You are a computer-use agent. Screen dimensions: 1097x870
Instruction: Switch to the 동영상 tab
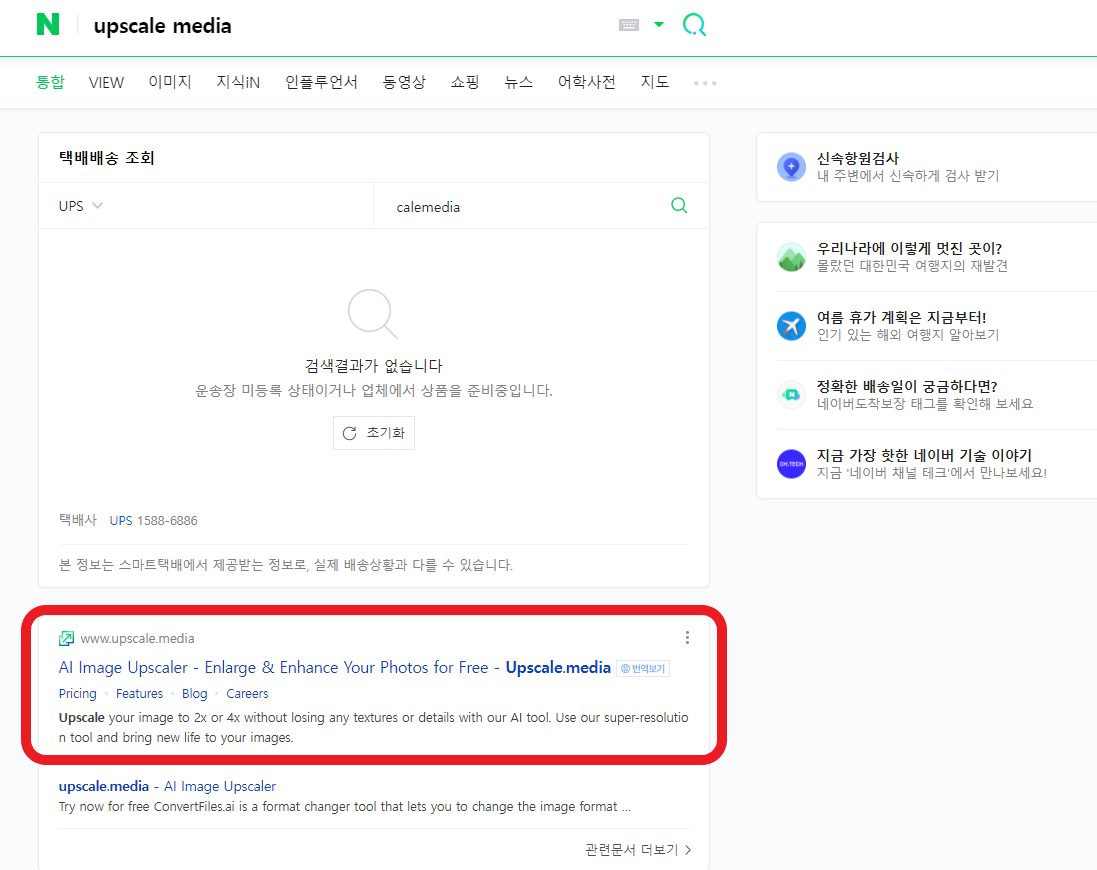pyautogui.click(x=404, y=83)
